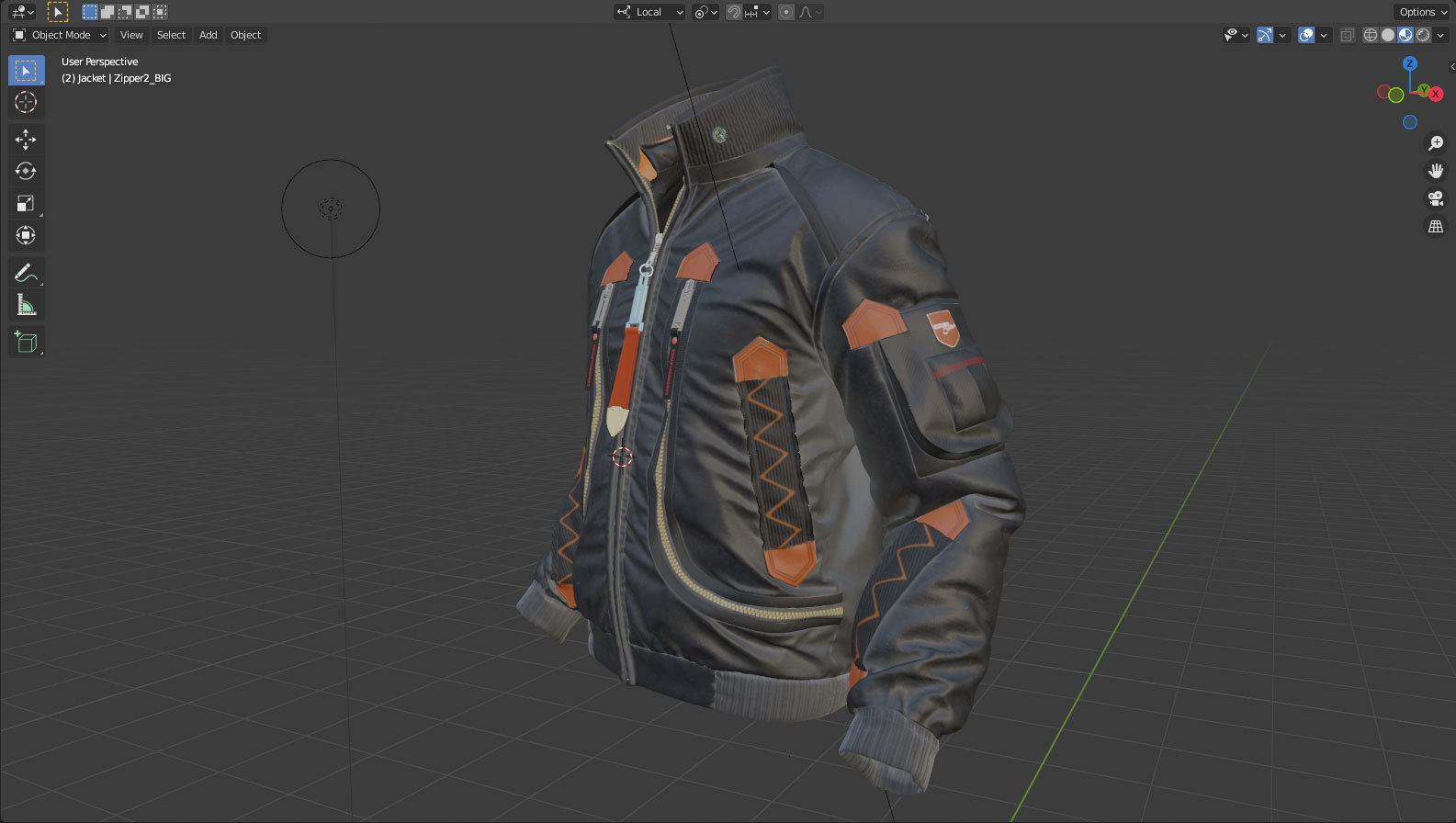1456x823 pixels.
Task: Open the shading options dropdown arrow
Action: tap(1440, 35)
